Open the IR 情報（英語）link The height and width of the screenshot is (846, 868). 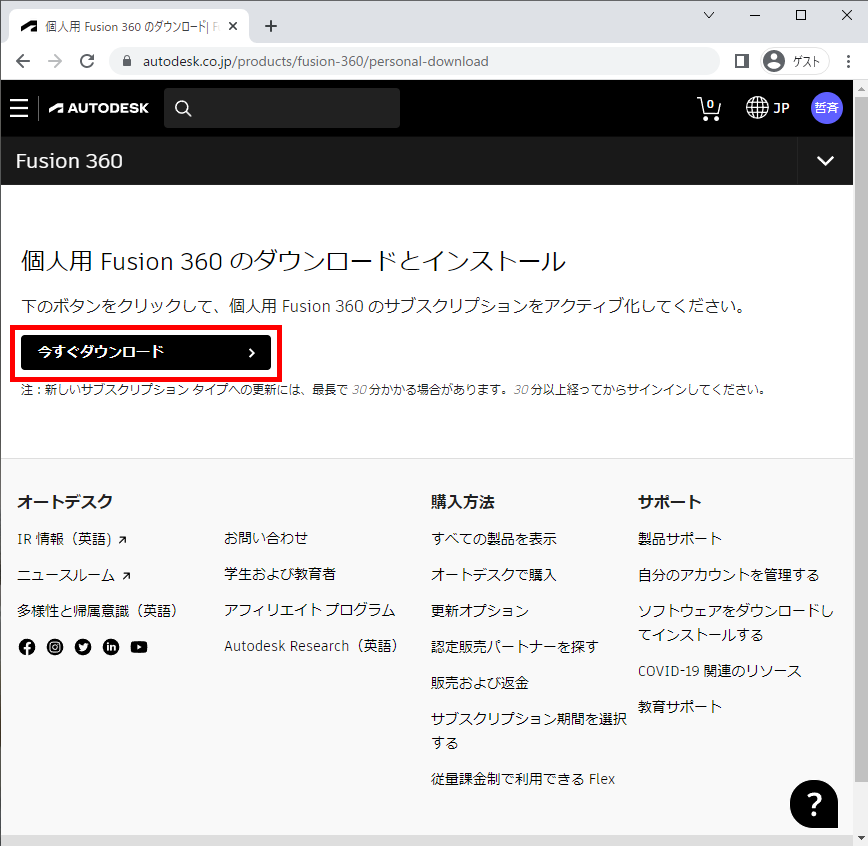pos(72,539)
